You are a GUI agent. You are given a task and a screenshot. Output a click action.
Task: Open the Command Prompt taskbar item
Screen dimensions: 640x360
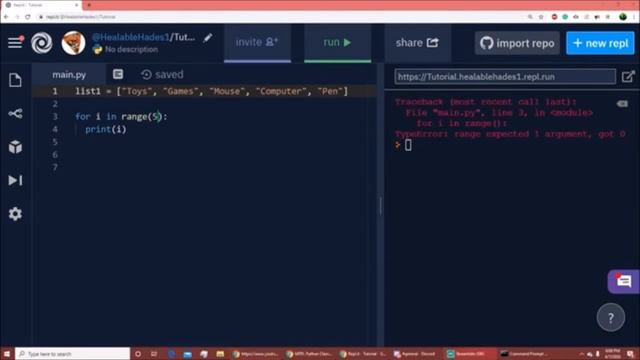[x=524, y=353]
